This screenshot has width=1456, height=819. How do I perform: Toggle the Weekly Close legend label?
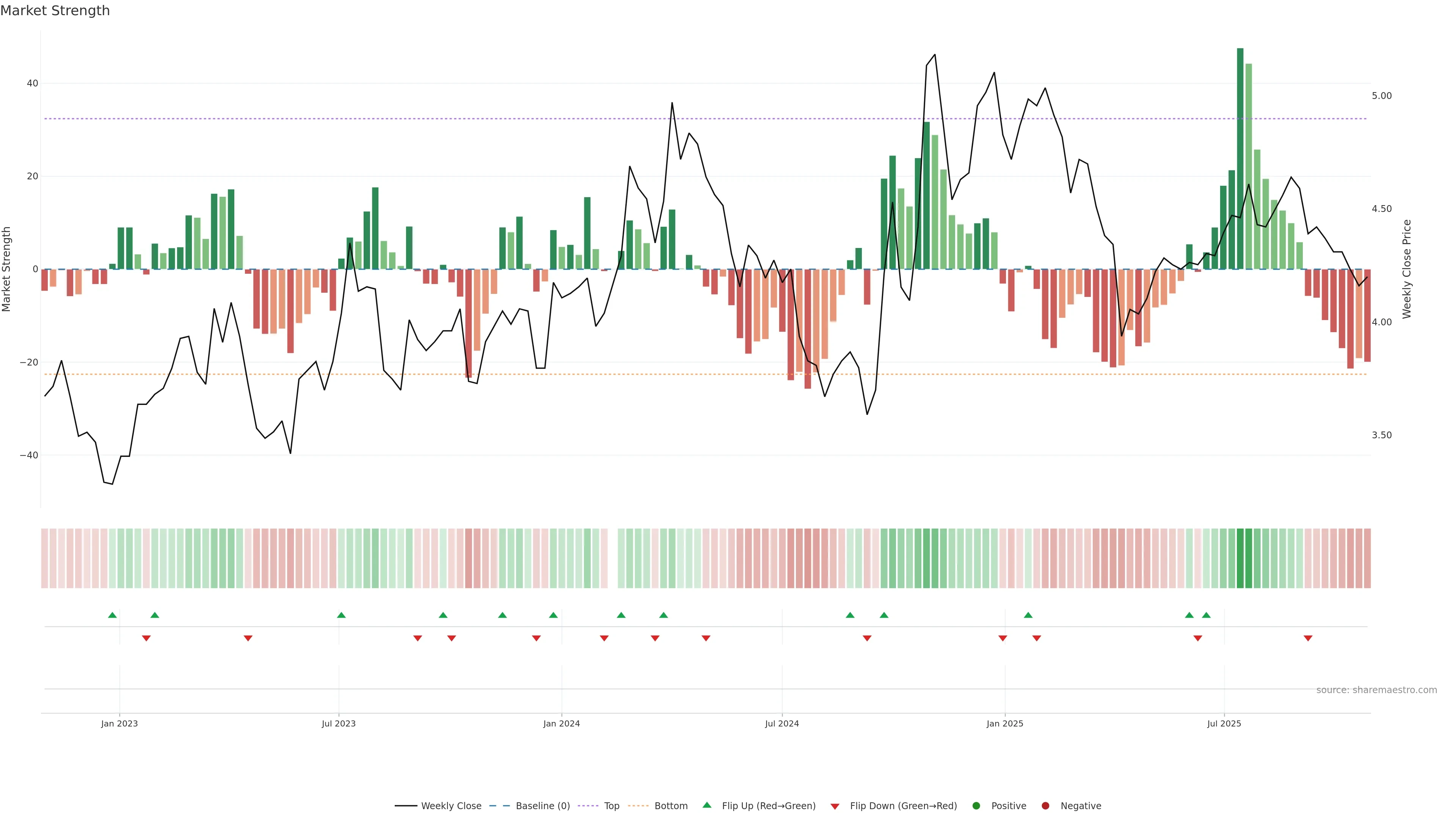tap(451, 806)
